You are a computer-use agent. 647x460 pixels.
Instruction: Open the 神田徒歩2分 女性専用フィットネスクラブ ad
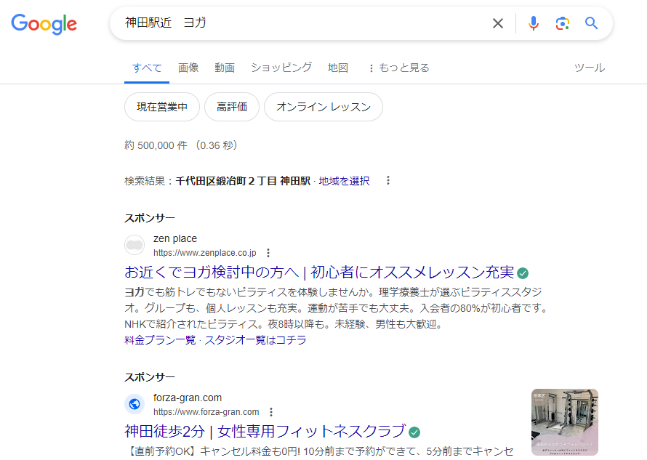tap(265, 432)
